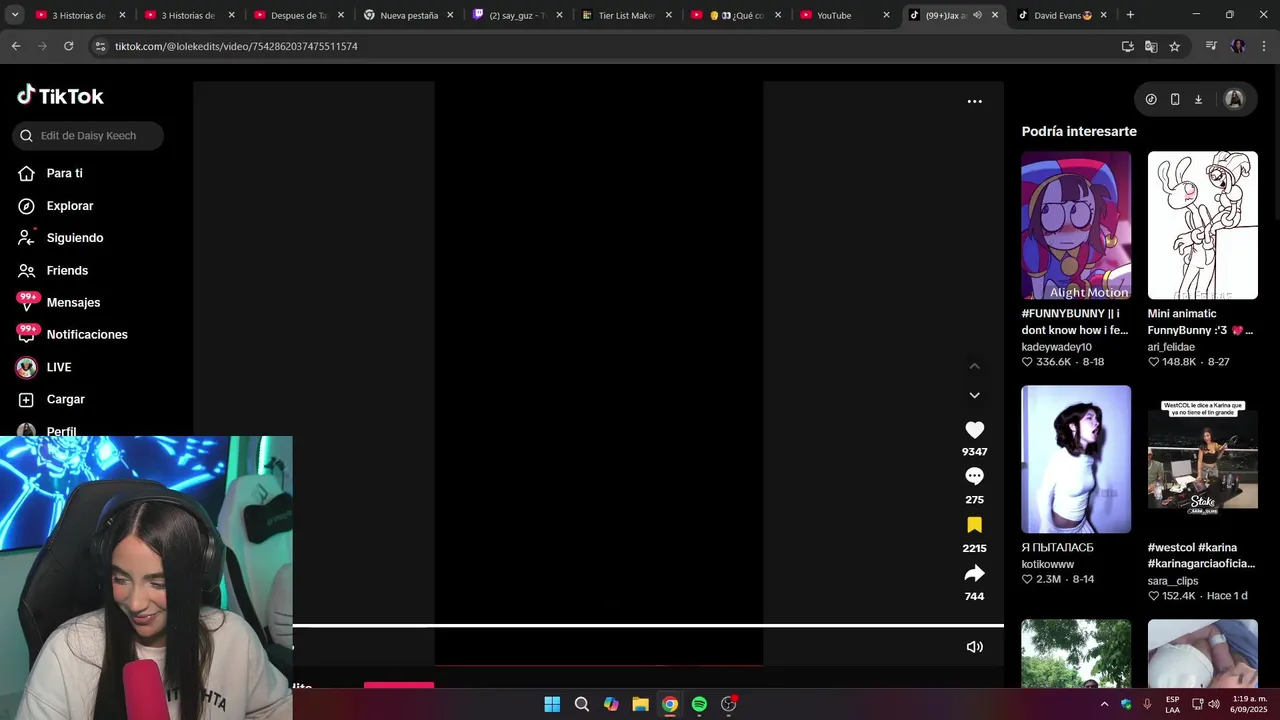Screen dimensions: 1280x720
Task: Click the browser address bar URL
Action: (236, 46)
